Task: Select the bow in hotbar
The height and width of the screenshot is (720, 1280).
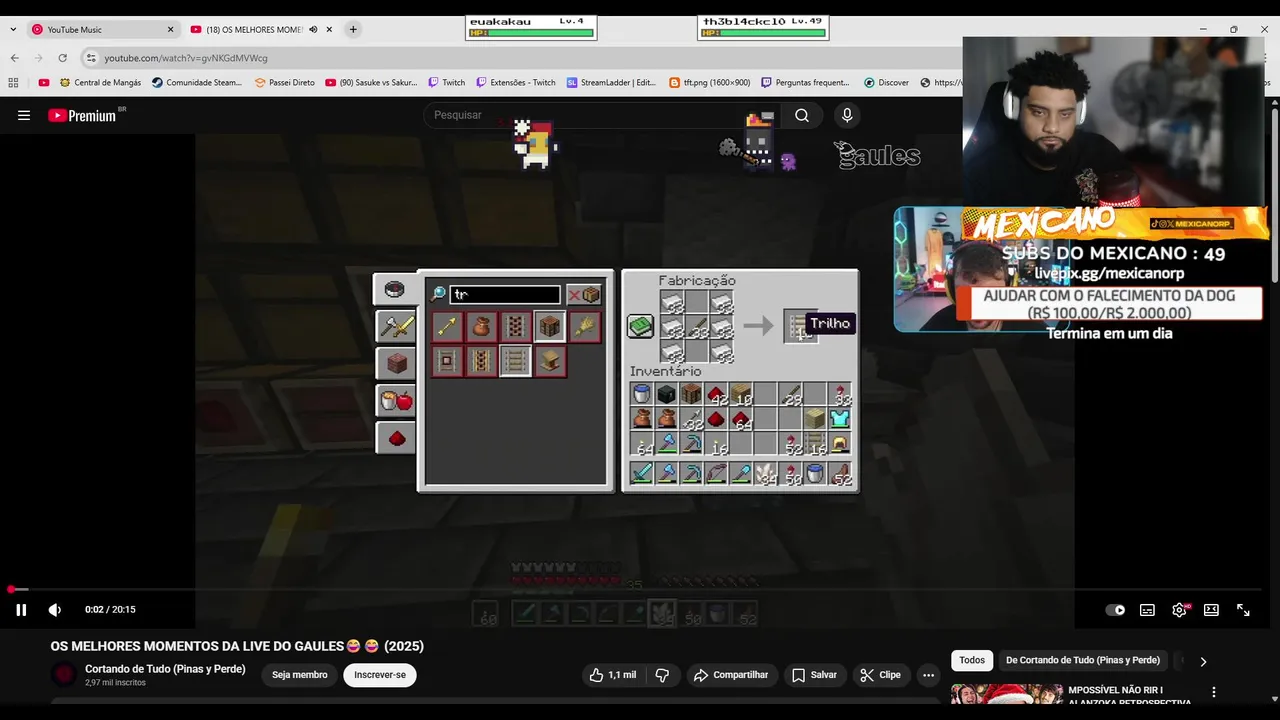Action: click(x=716, y=473)
